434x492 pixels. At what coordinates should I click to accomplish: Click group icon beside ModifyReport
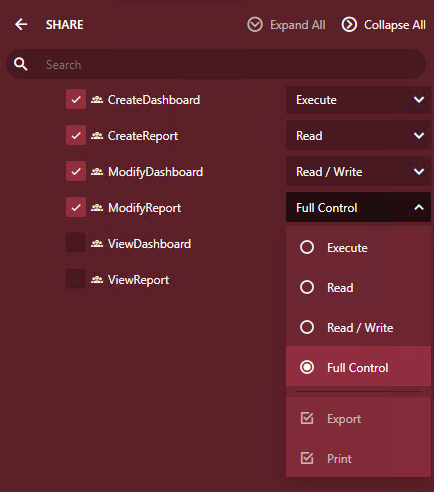click(x=97, y=208)
